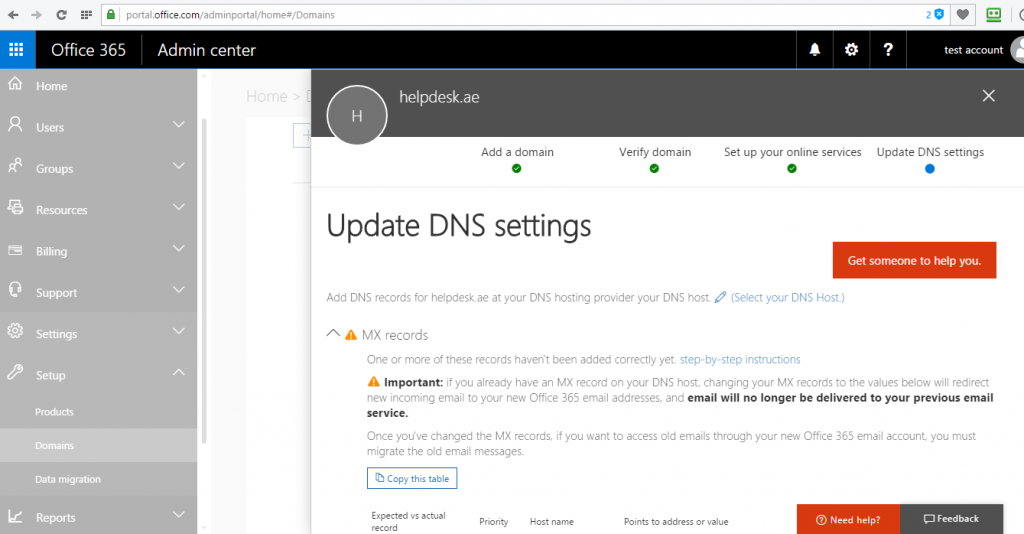Click the green extension icon in browser toolbar
This screenshot has height=534, width=1024.
(993, 14)
